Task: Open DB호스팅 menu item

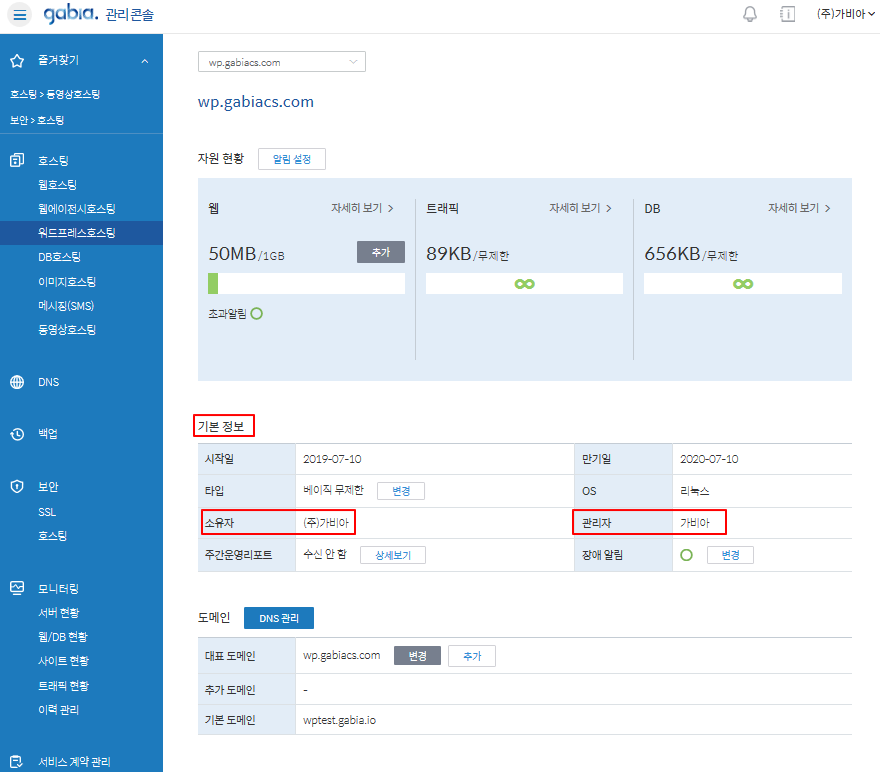Action: coord(59,257)
